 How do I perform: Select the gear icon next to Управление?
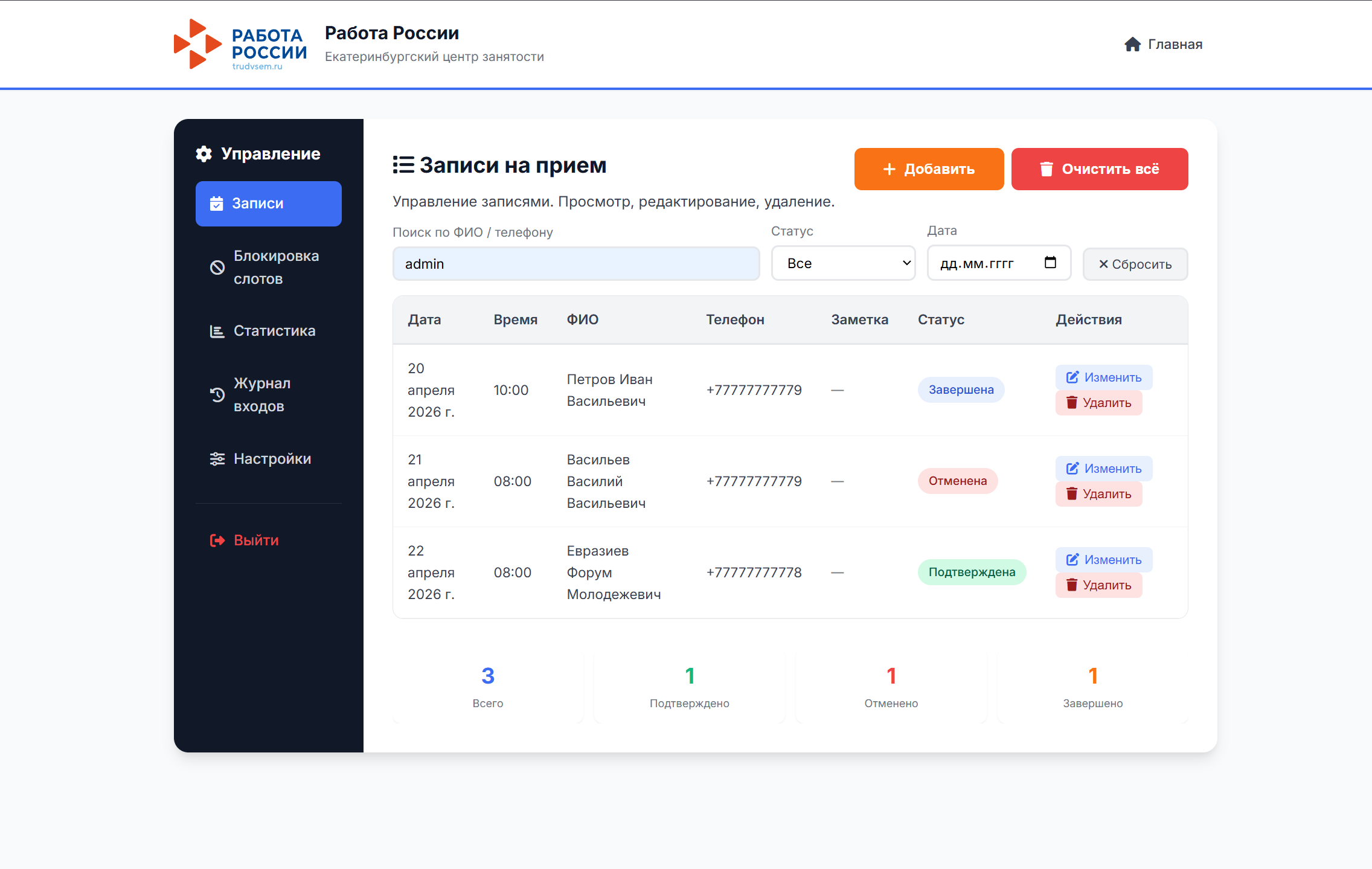coord(204,153)
